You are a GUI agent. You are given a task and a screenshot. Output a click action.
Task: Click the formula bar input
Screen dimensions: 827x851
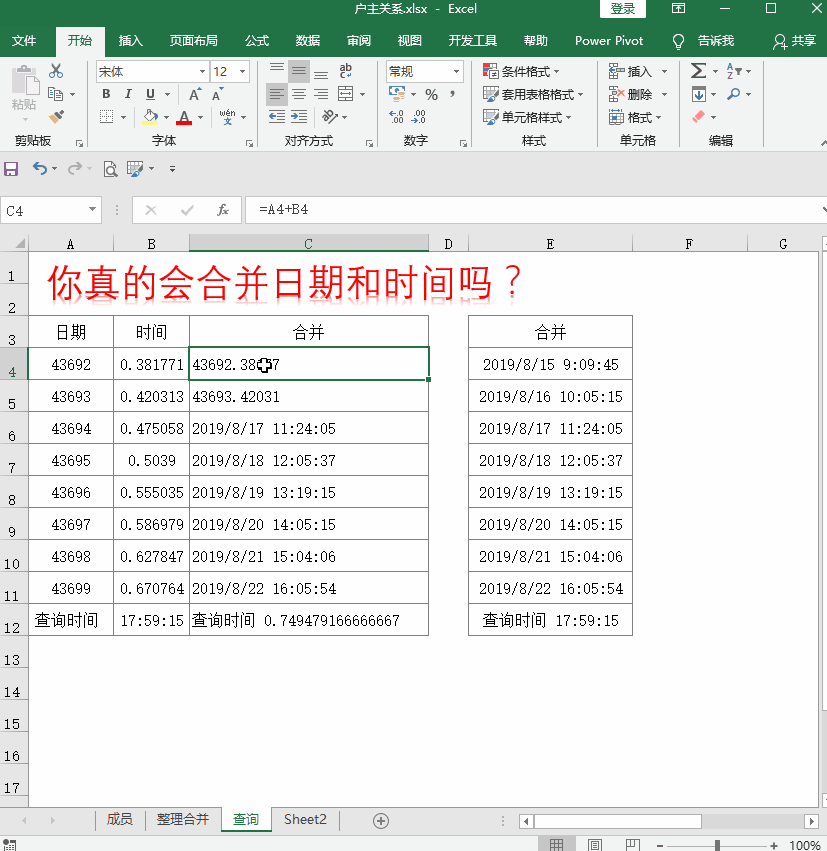[535, 210]
